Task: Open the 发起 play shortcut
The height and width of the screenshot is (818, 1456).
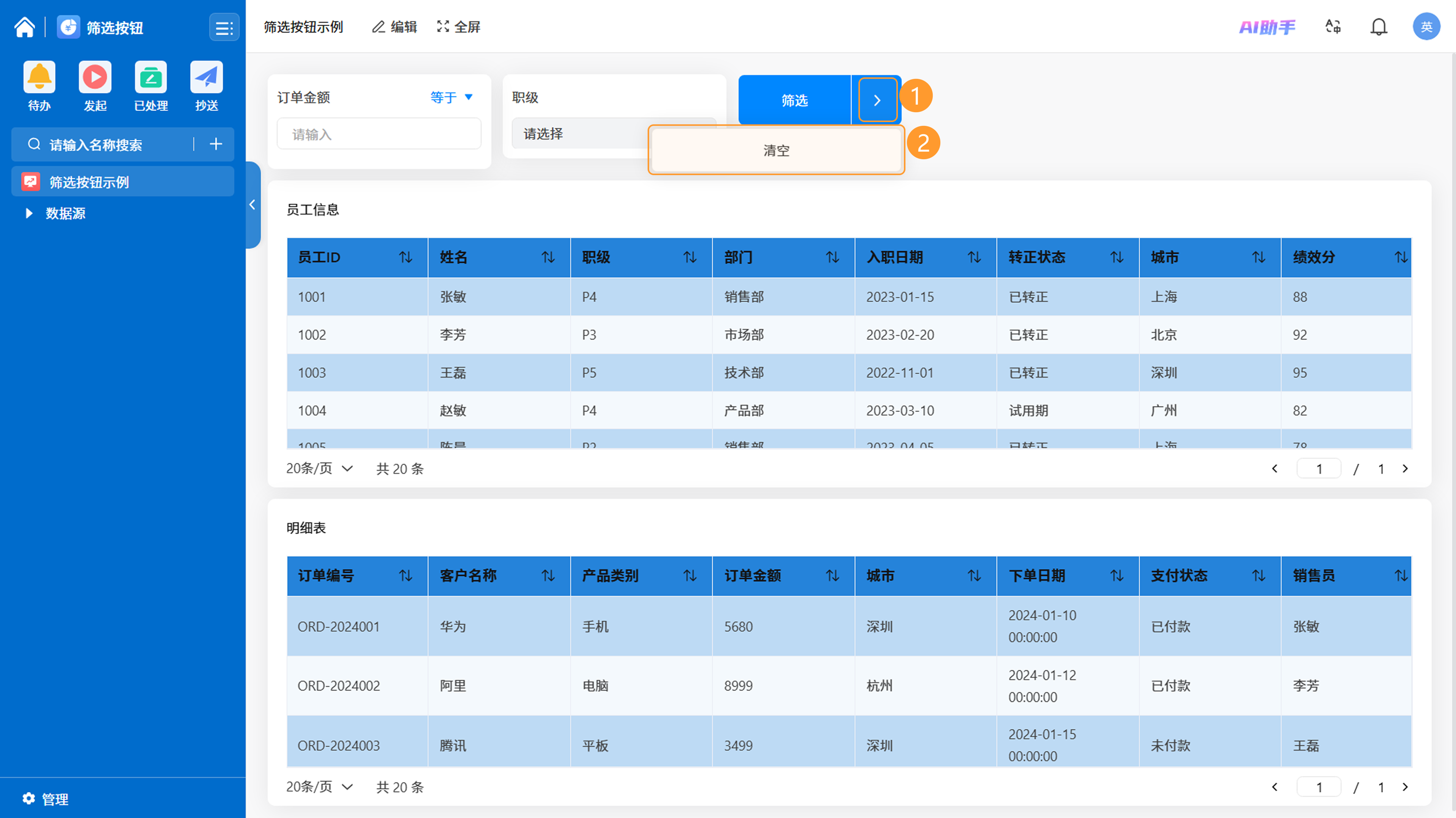Action: click(x=95, y=77)
